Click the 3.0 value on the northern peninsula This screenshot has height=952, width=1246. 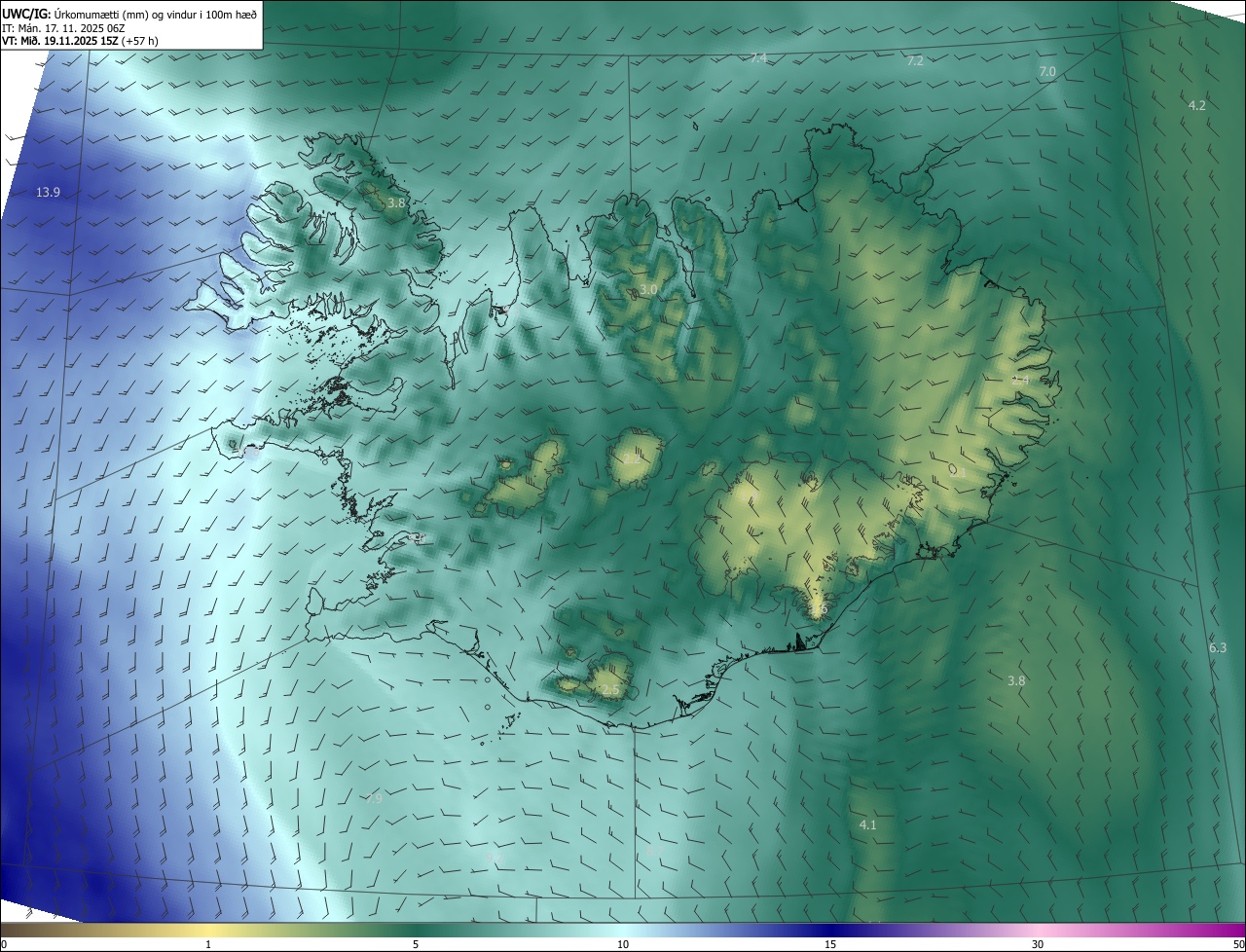coord(648,290)
